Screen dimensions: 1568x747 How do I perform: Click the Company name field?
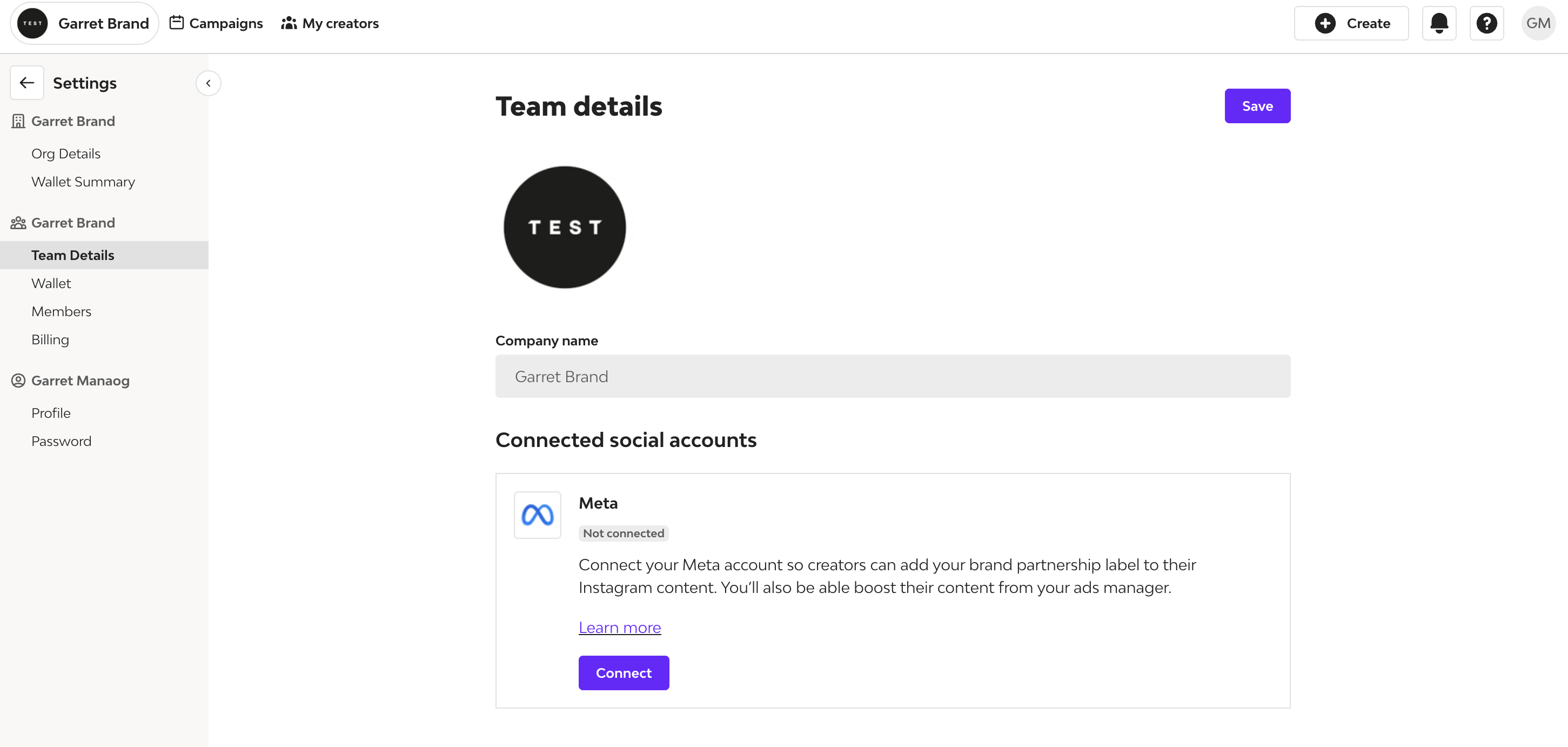pos(893,376)
